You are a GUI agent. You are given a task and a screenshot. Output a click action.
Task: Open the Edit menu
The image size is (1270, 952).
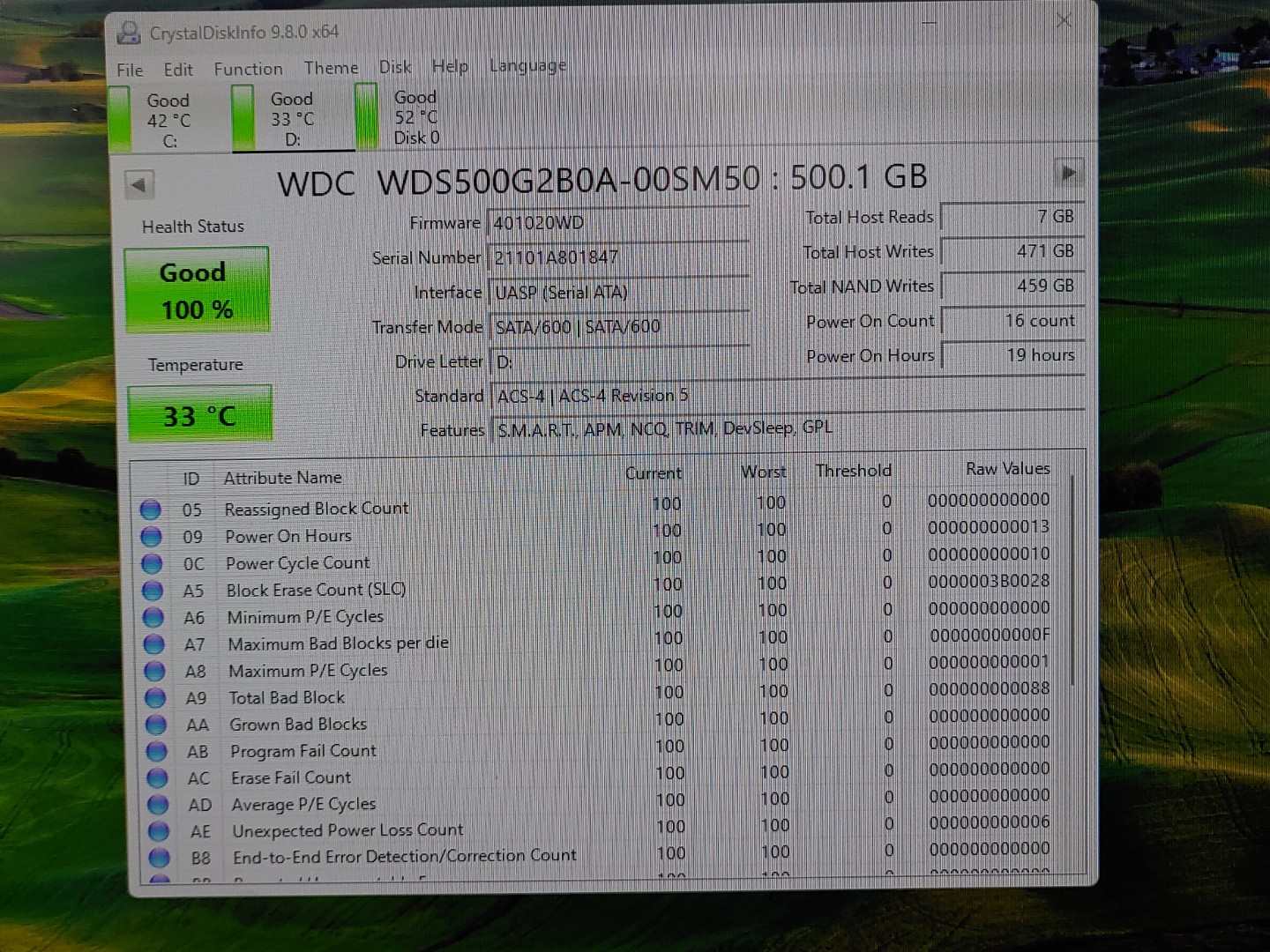[x=177, y=70]
